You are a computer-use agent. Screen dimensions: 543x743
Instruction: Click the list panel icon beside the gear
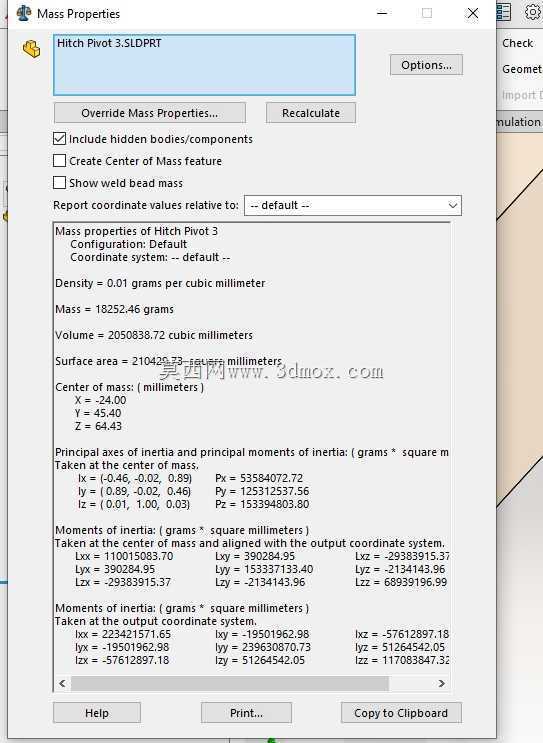click(x=503, y=12)
